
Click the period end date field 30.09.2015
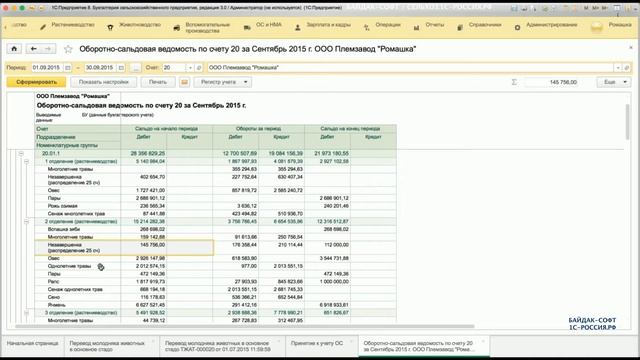[100, 68]
